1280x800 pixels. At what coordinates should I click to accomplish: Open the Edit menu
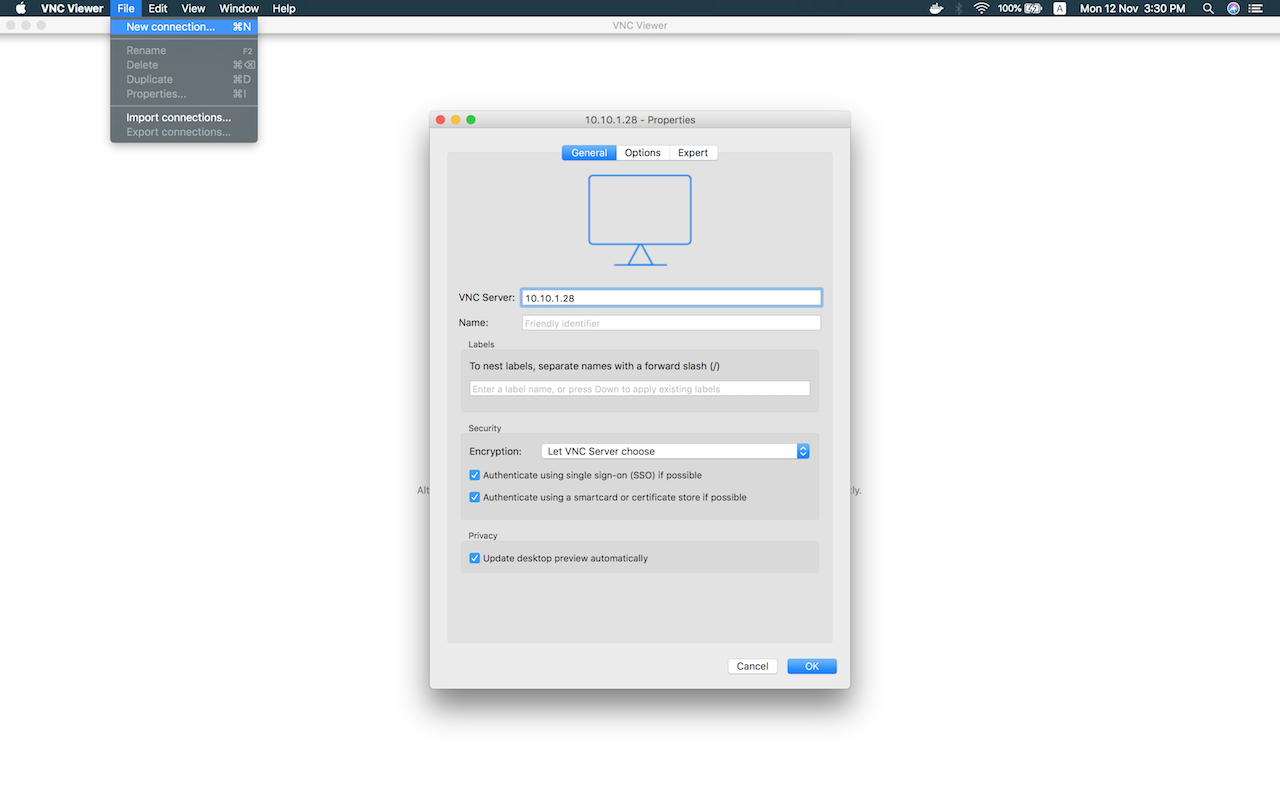tap(158, 8)
